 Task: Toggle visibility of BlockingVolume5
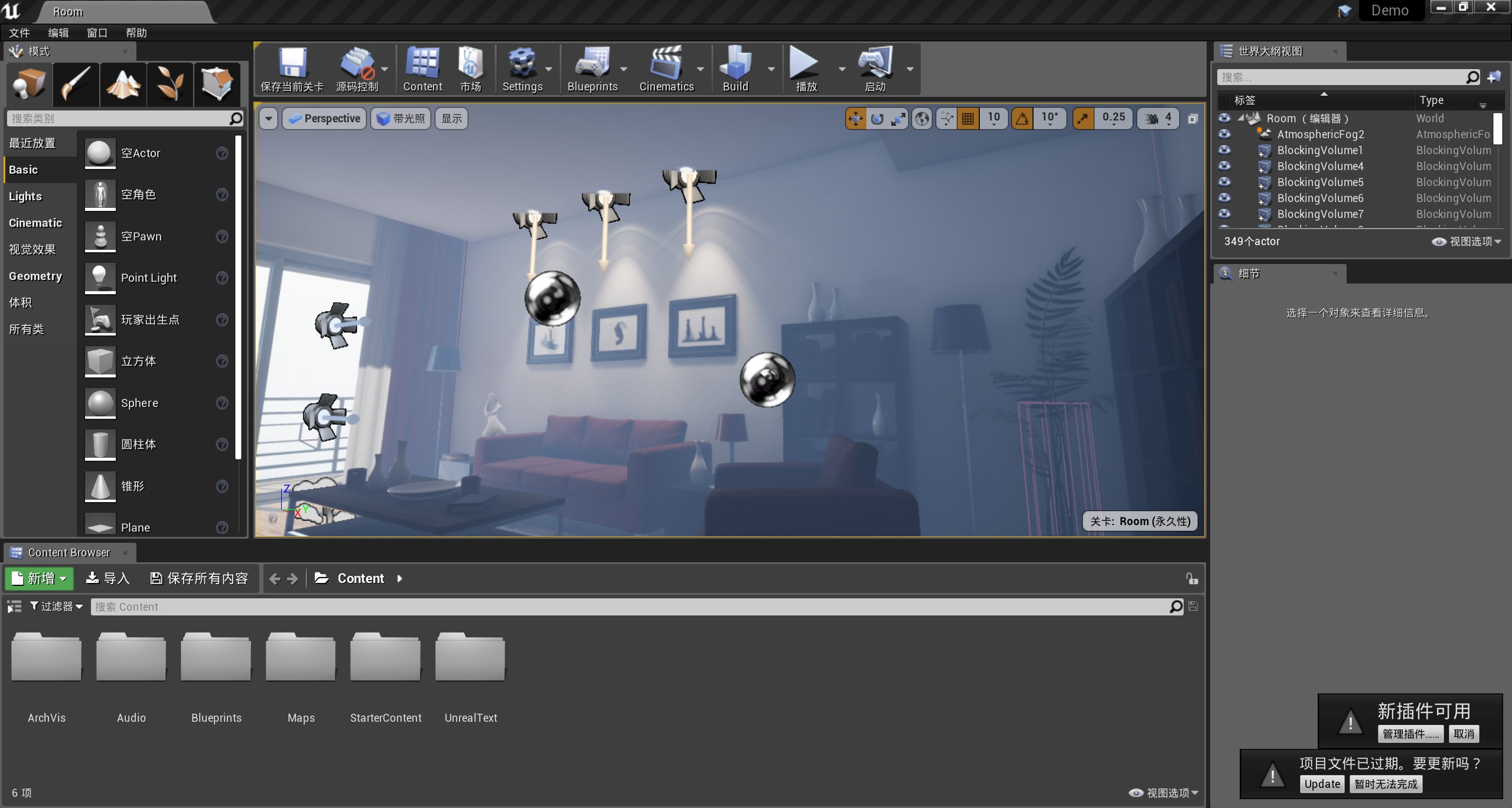point(1224,182)
